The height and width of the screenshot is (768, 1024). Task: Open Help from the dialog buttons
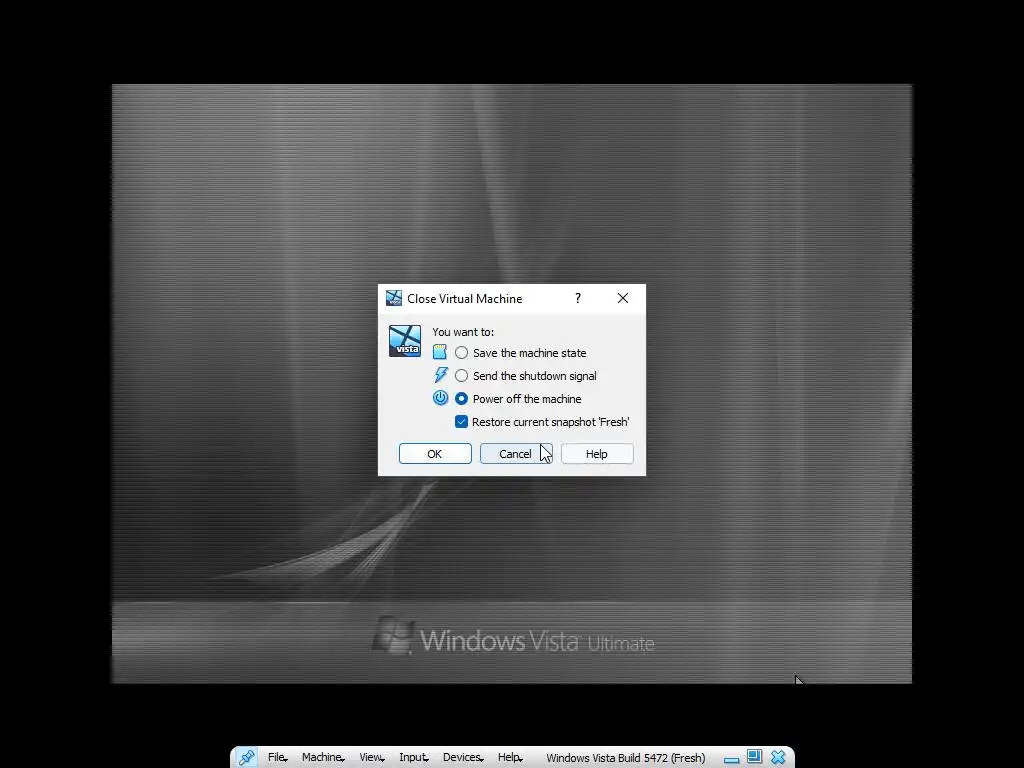[x=597, y=454]
